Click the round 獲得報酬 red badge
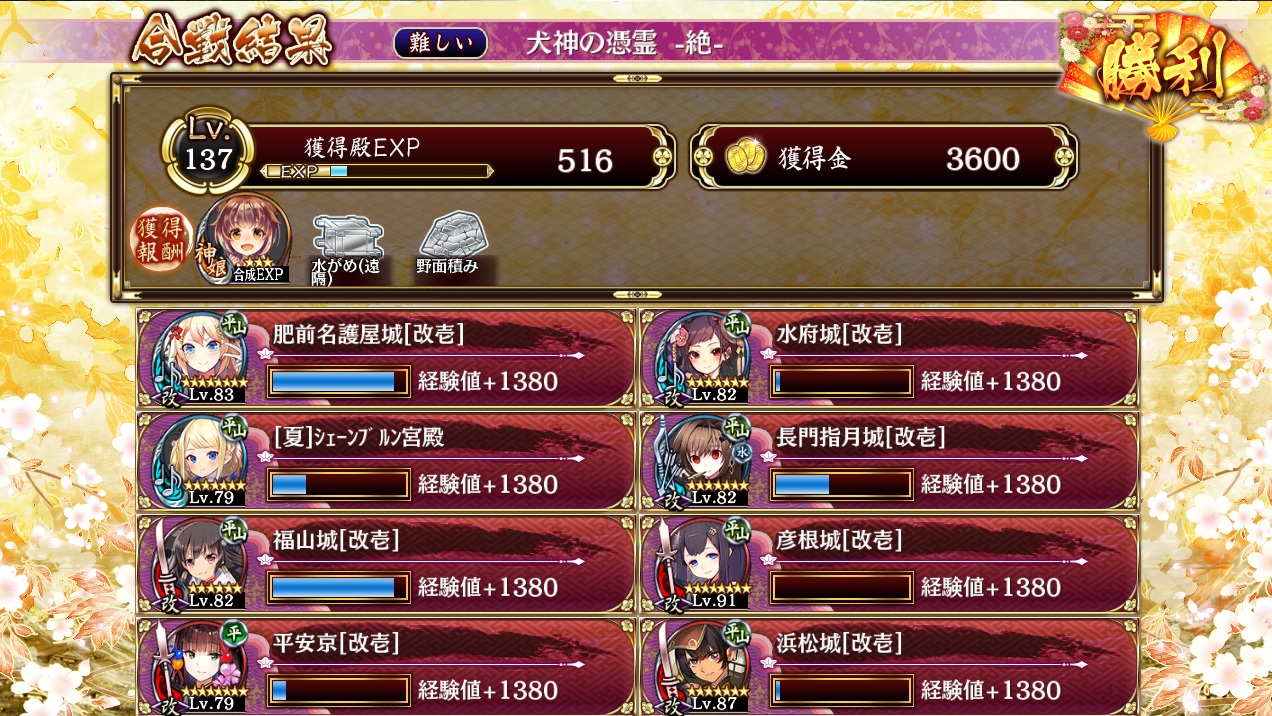The width and height of the screenshot is (1272, 716). click(160, 240)
